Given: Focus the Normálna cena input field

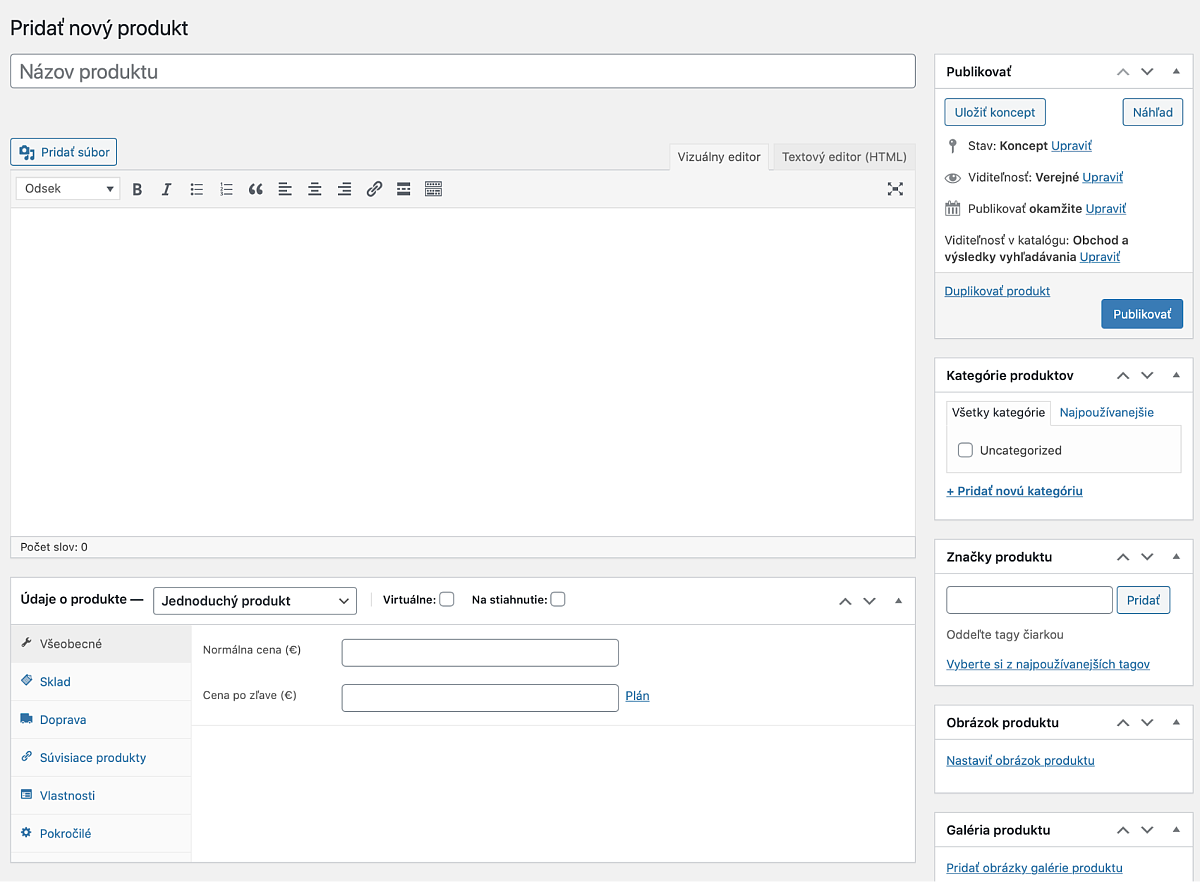Looking at the screenshot, I should (480, 653).
